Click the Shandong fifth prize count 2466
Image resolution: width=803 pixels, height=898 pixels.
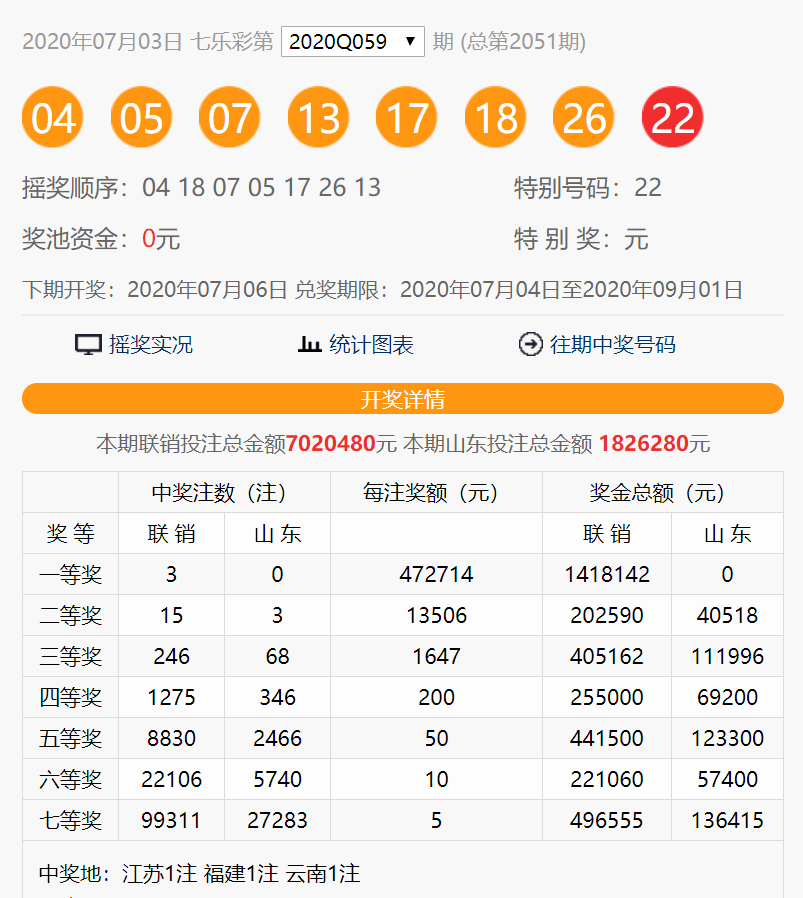[x=277, y=739]
